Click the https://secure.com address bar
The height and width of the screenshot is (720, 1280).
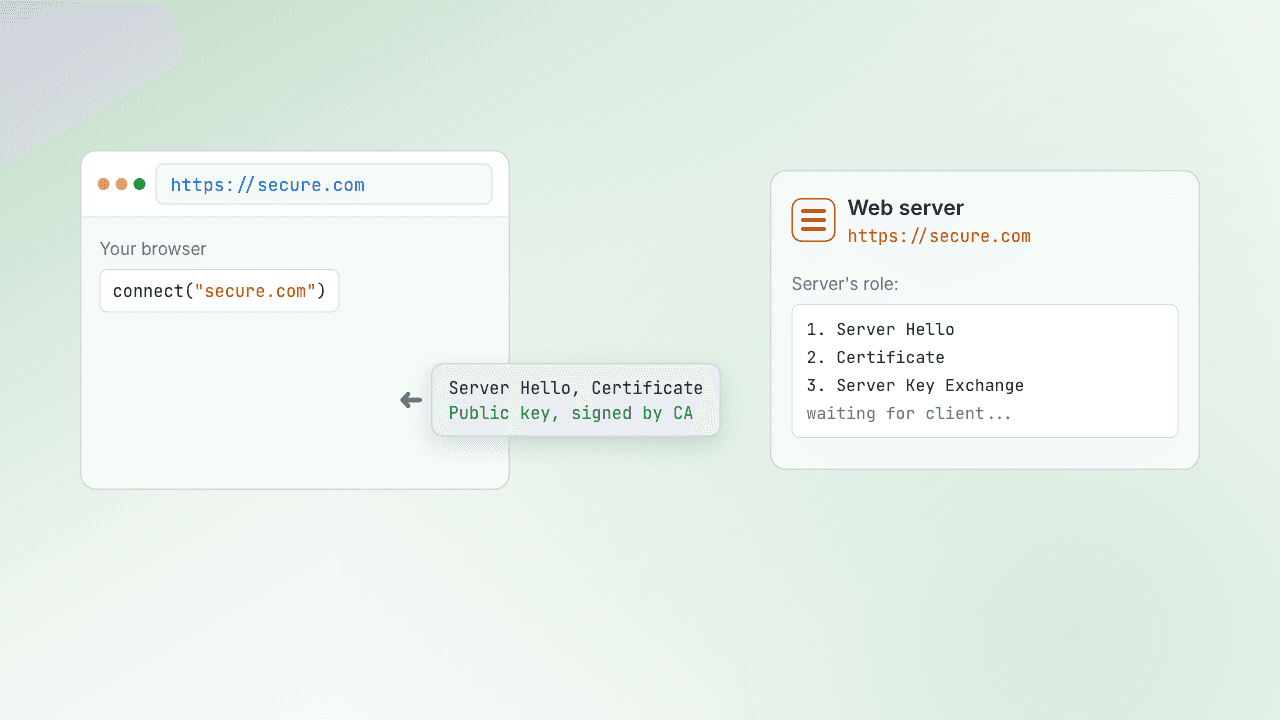tap(324, 184)
